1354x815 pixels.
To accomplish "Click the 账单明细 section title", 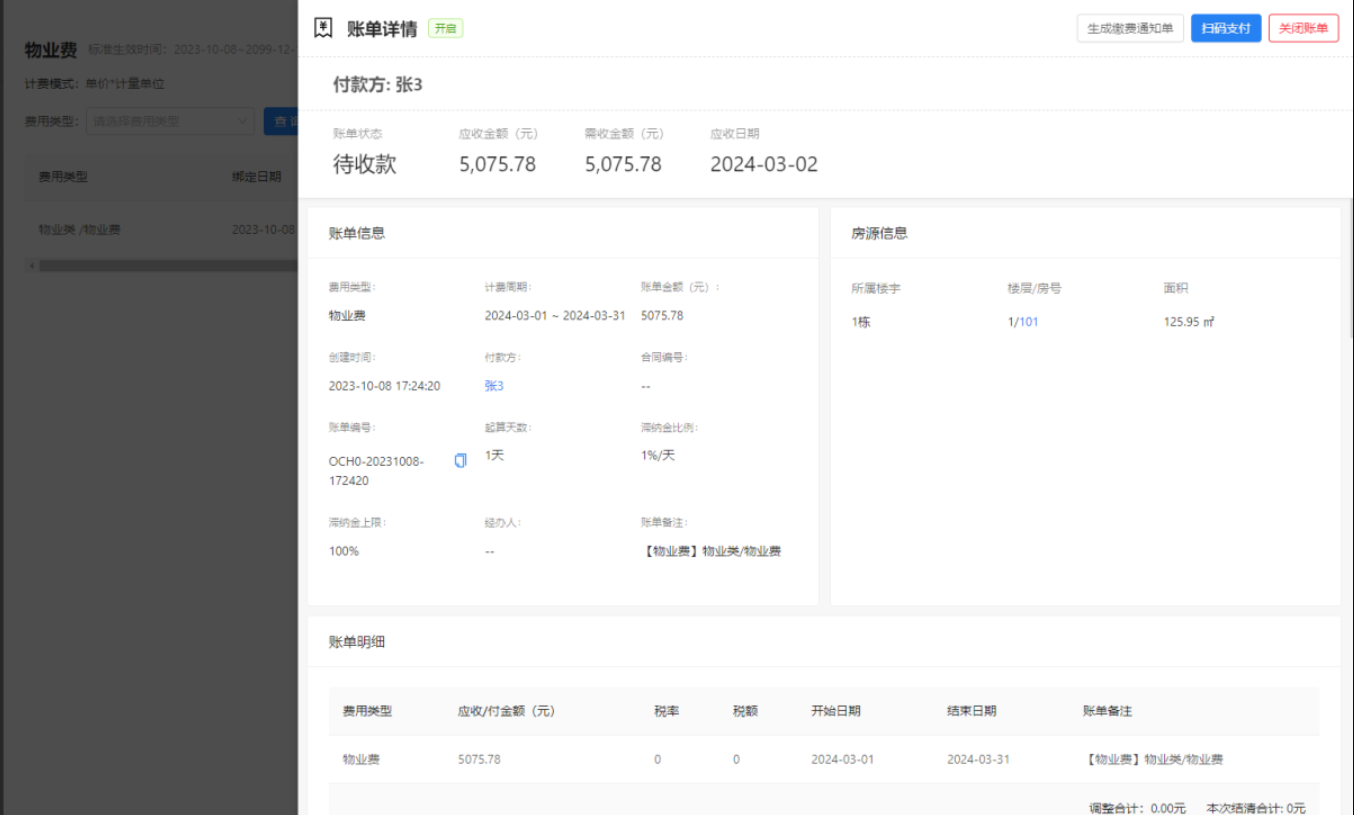I will (357, 642).
